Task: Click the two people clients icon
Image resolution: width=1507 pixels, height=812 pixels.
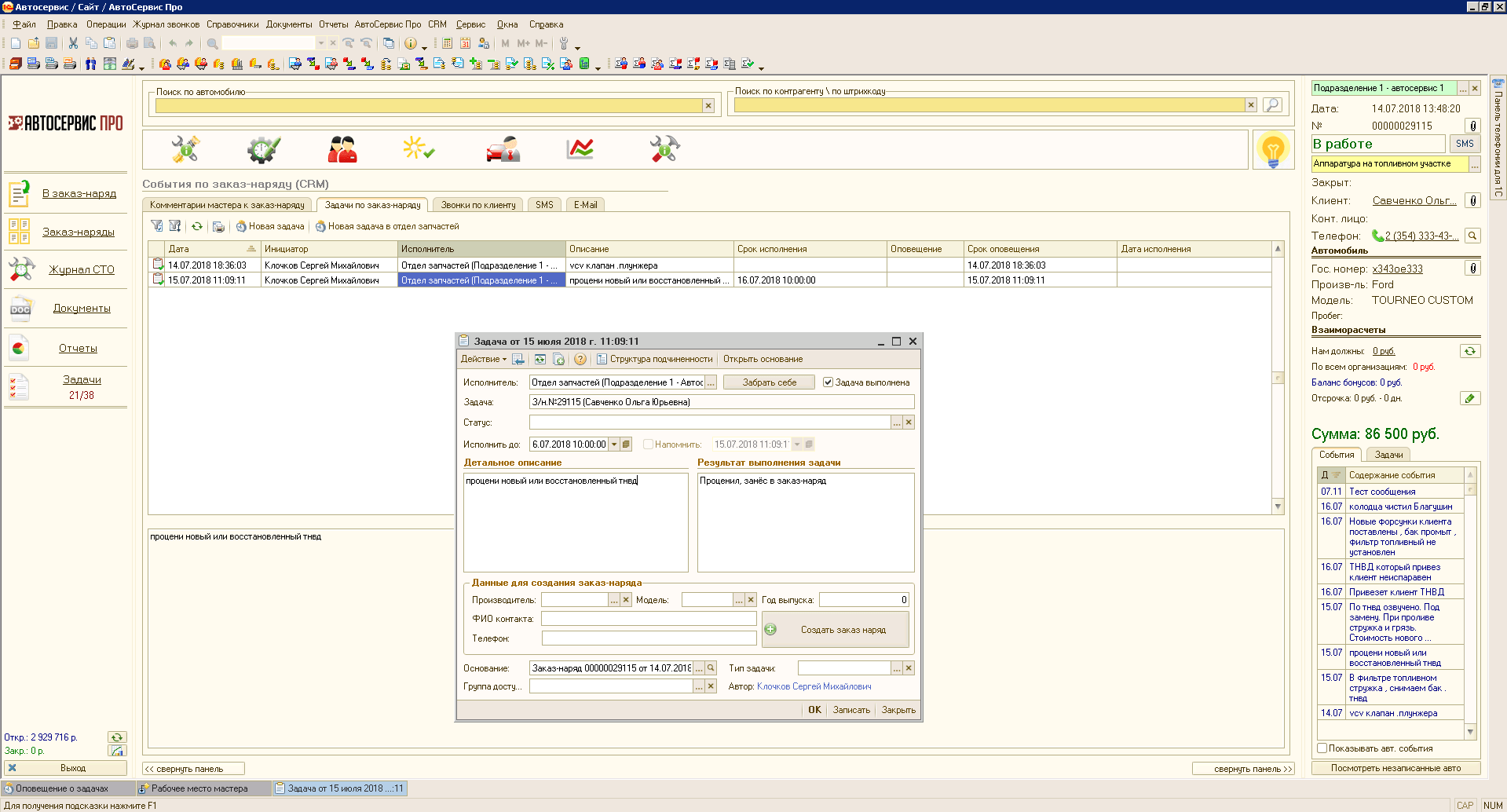Action: [x=342, y=148]
